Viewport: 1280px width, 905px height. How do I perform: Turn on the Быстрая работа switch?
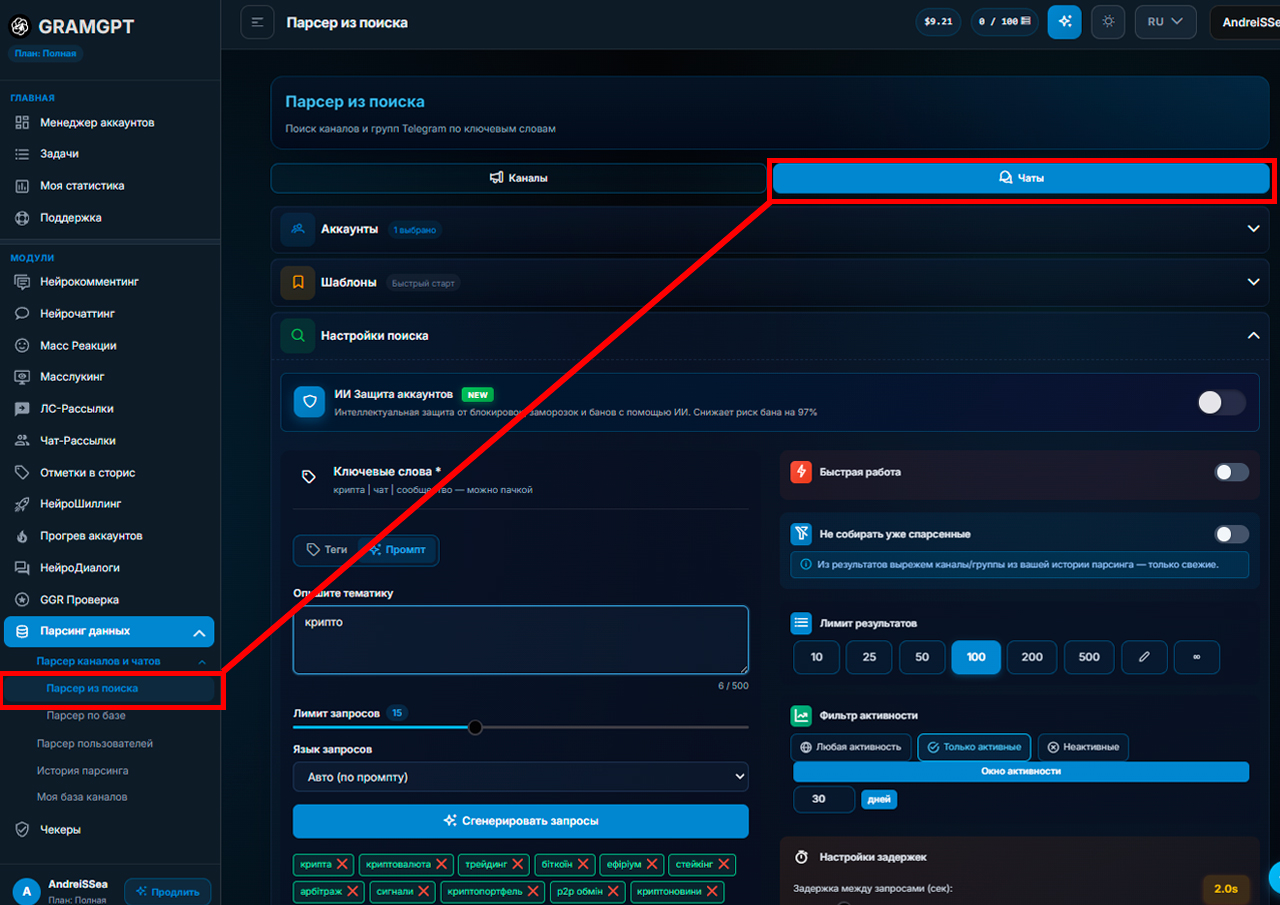pyautogui.click(x=1232, y=472)
